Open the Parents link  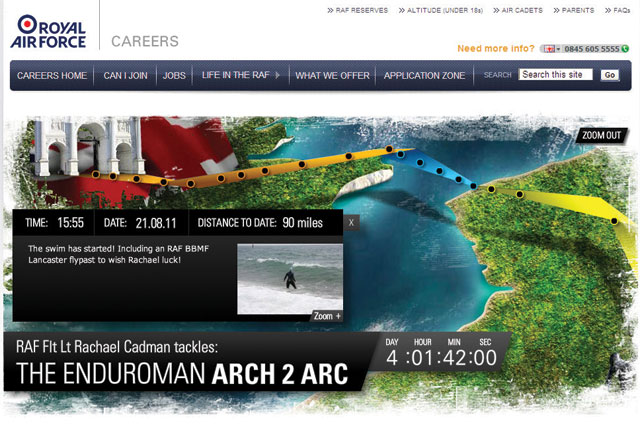(574, 10)
